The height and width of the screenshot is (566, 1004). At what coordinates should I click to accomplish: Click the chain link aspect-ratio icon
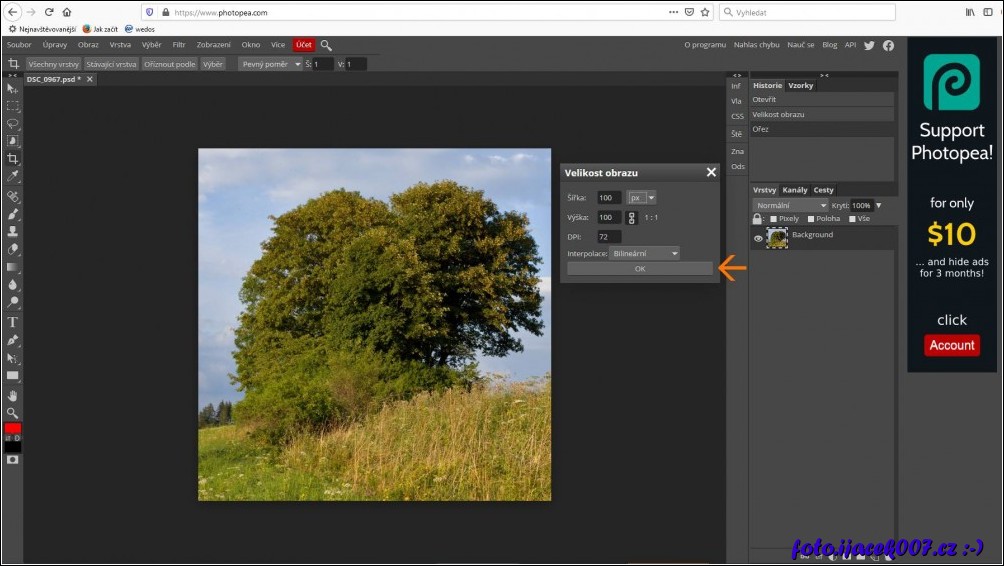click(632, 217)
